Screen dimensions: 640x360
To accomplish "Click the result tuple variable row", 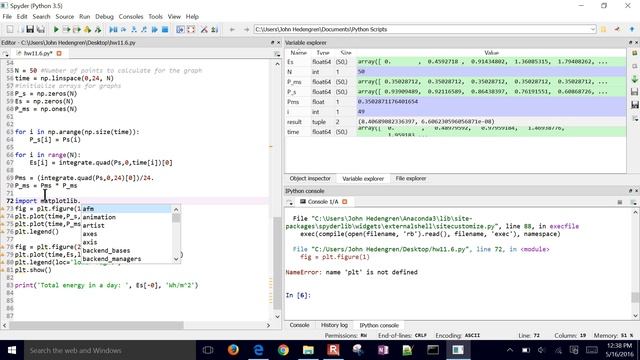I will coord(455,122).
